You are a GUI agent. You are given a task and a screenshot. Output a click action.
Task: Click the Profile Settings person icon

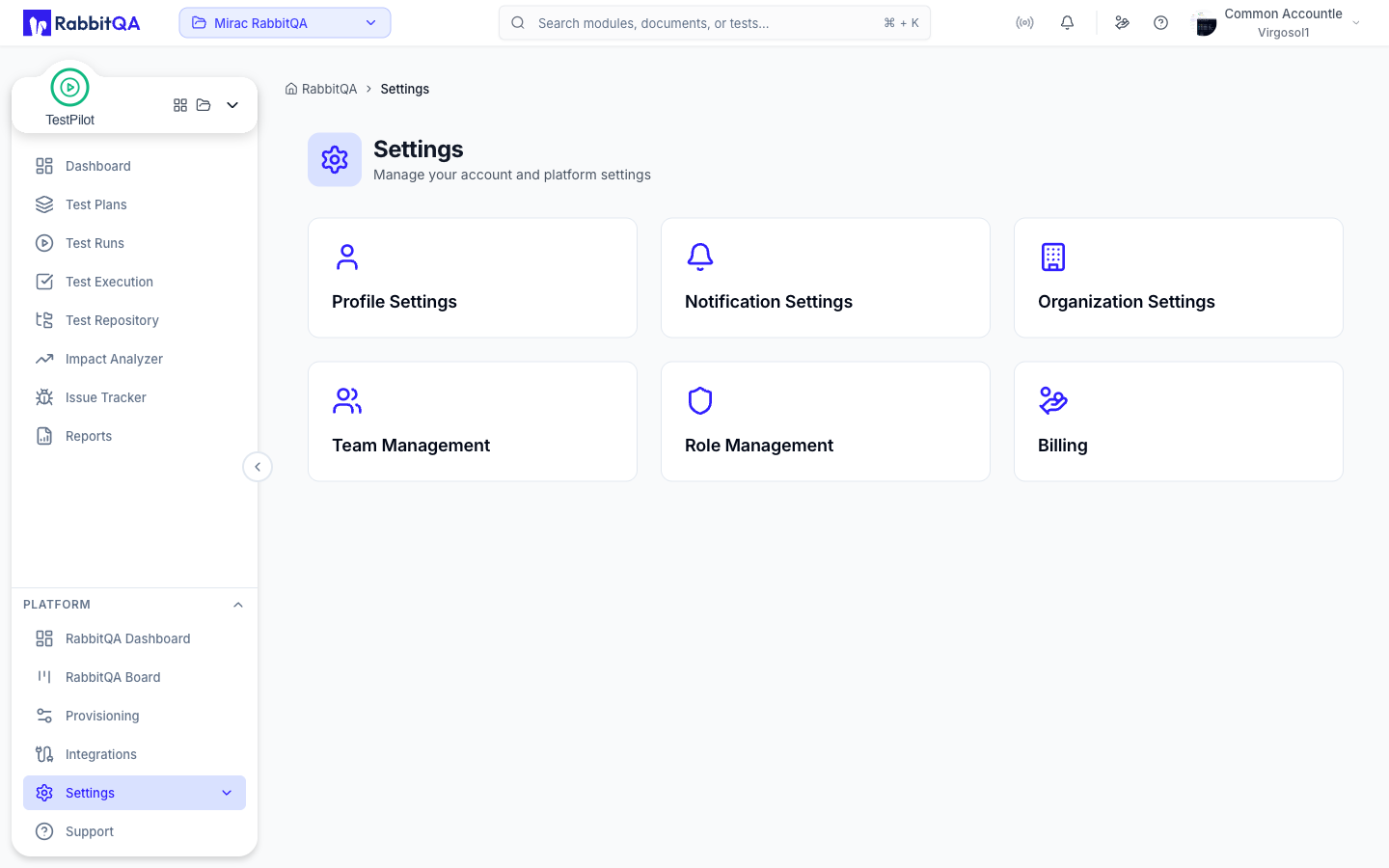(347, 257)
